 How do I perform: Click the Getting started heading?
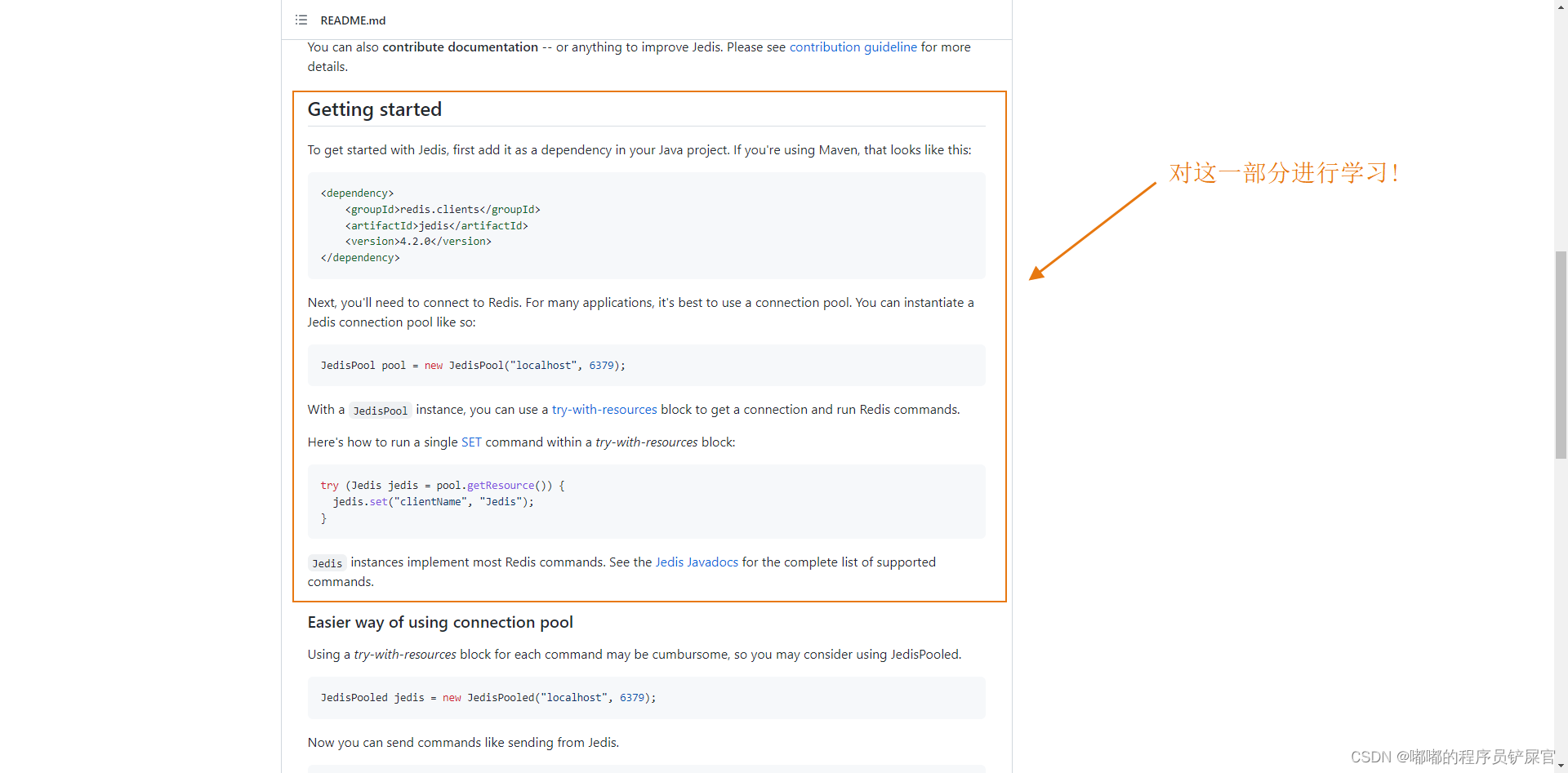point(375,109)
